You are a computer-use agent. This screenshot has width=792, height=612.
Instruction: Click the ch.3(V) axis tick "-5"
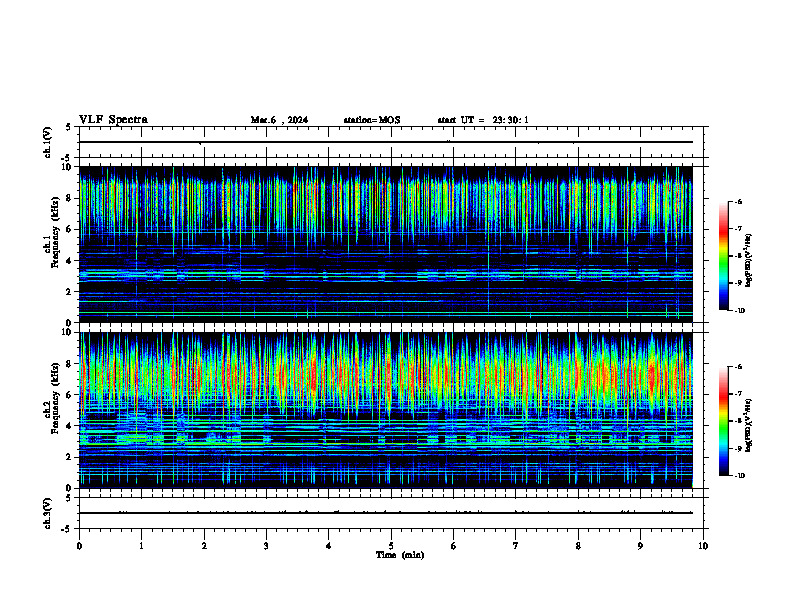pos(67,529)
